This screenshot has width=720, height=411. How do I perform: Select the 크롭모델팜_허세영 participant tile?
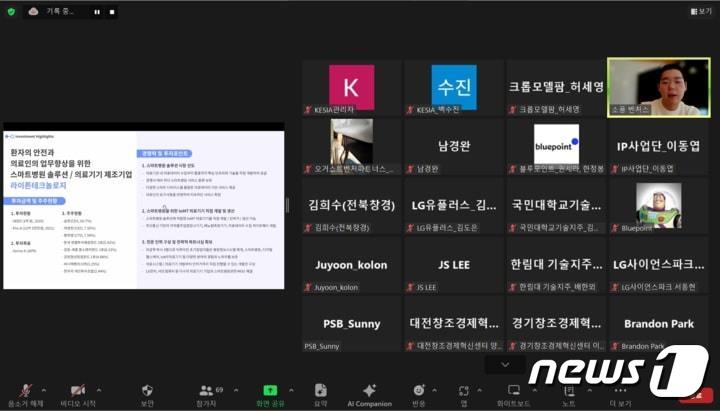(x=556, y=87)
